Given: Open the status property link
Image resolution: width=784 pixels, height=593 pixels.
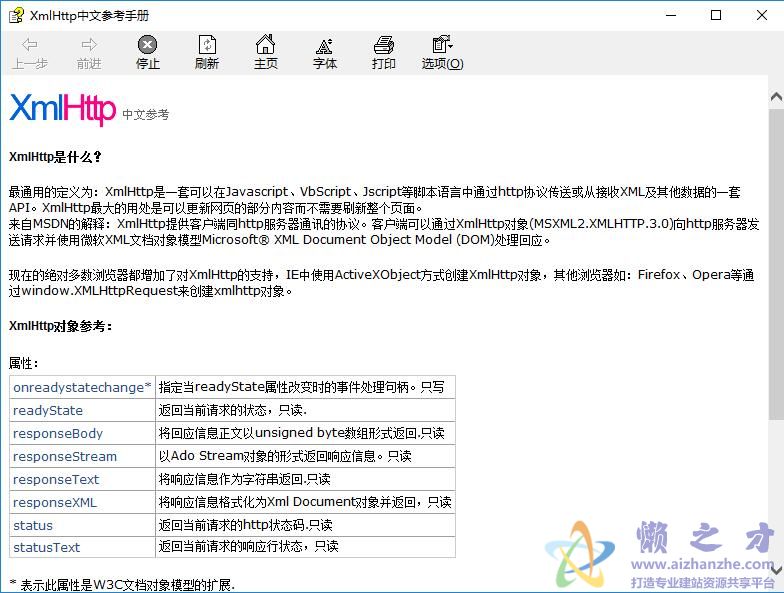Looking at the screenshot, I should click(33, 526).
